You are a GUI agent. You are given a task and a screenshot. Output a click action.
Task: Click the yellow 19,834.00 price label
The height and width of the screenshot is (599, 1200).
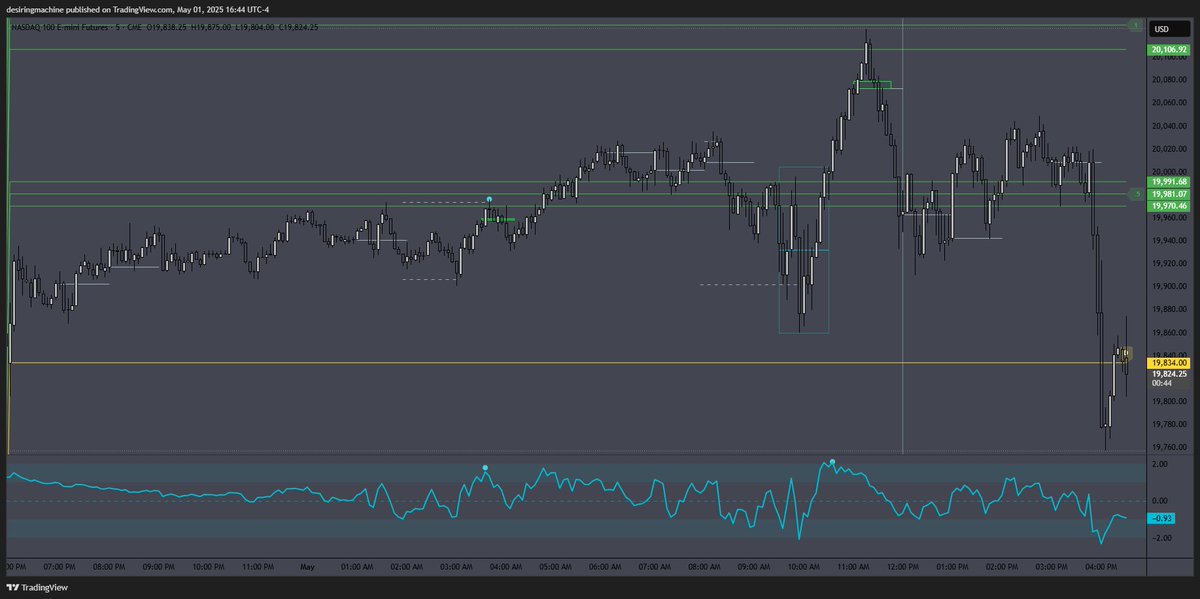(1169, 363)
